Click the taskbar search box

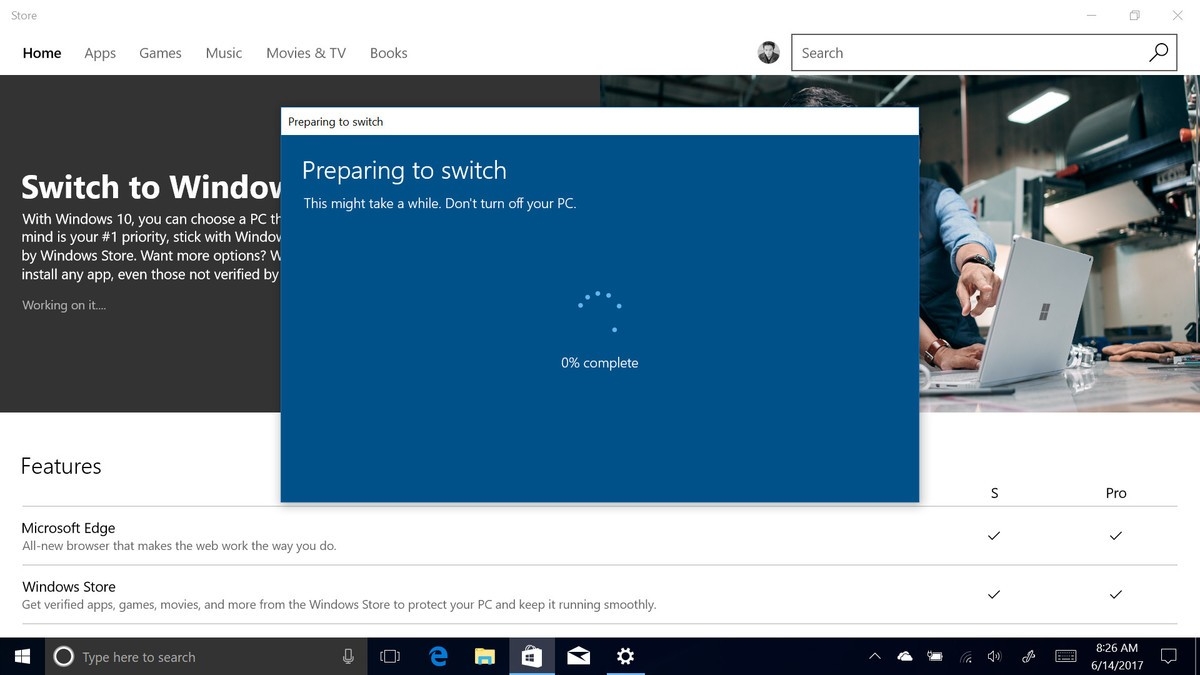point(200,656)
